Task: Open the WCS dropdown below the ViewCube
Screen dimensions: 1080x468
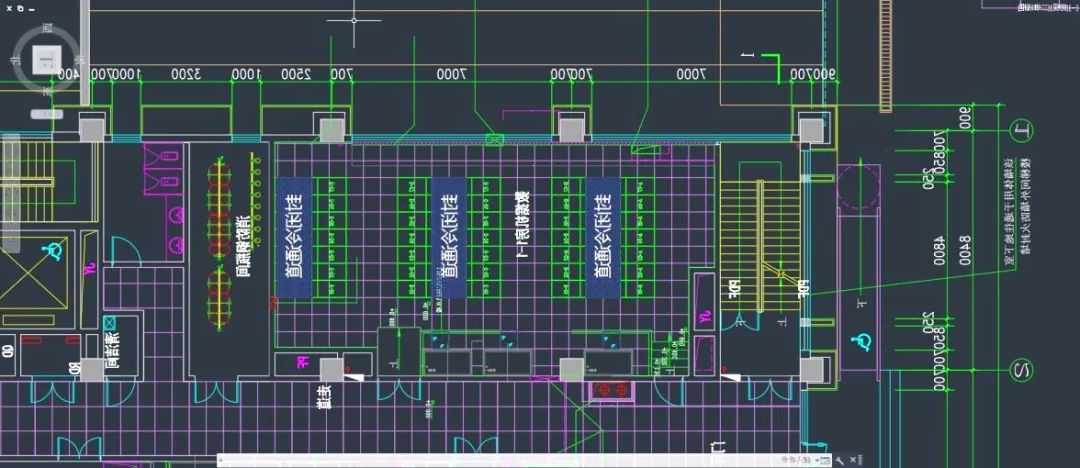Action: pyautogui.click(x=46, y=114)
